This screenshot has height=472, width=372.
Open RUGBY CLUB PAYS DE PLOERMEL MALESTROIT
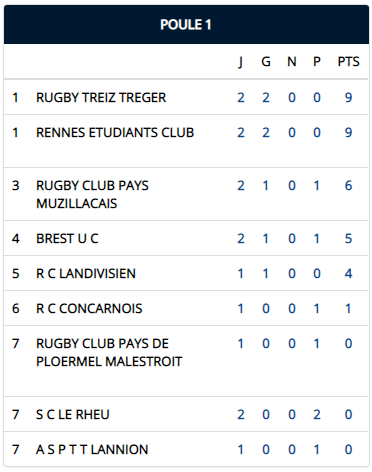point(109,353)
